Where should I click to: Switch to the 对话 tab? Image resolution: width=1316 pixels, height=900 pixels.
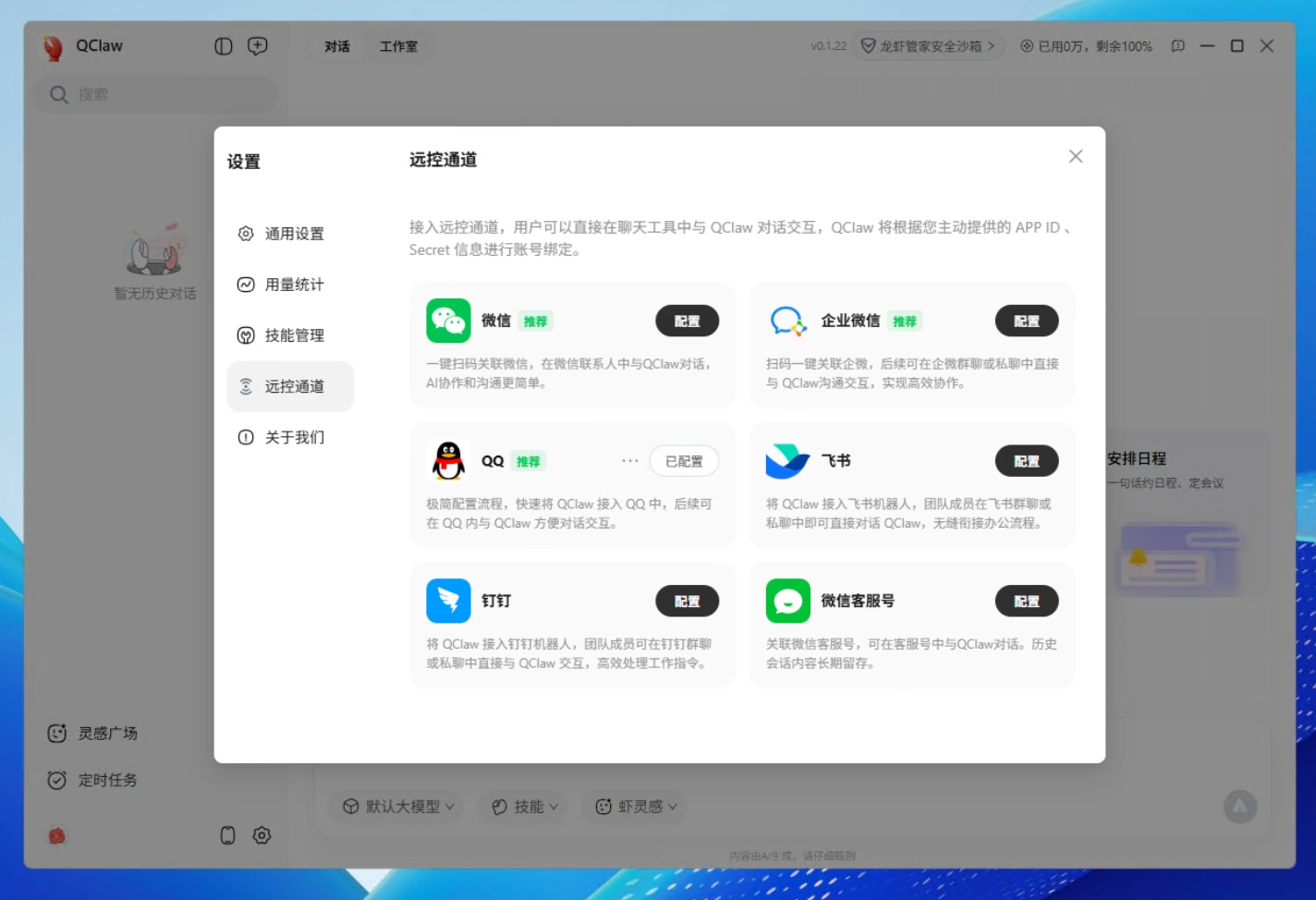click(x=337, y=46)
